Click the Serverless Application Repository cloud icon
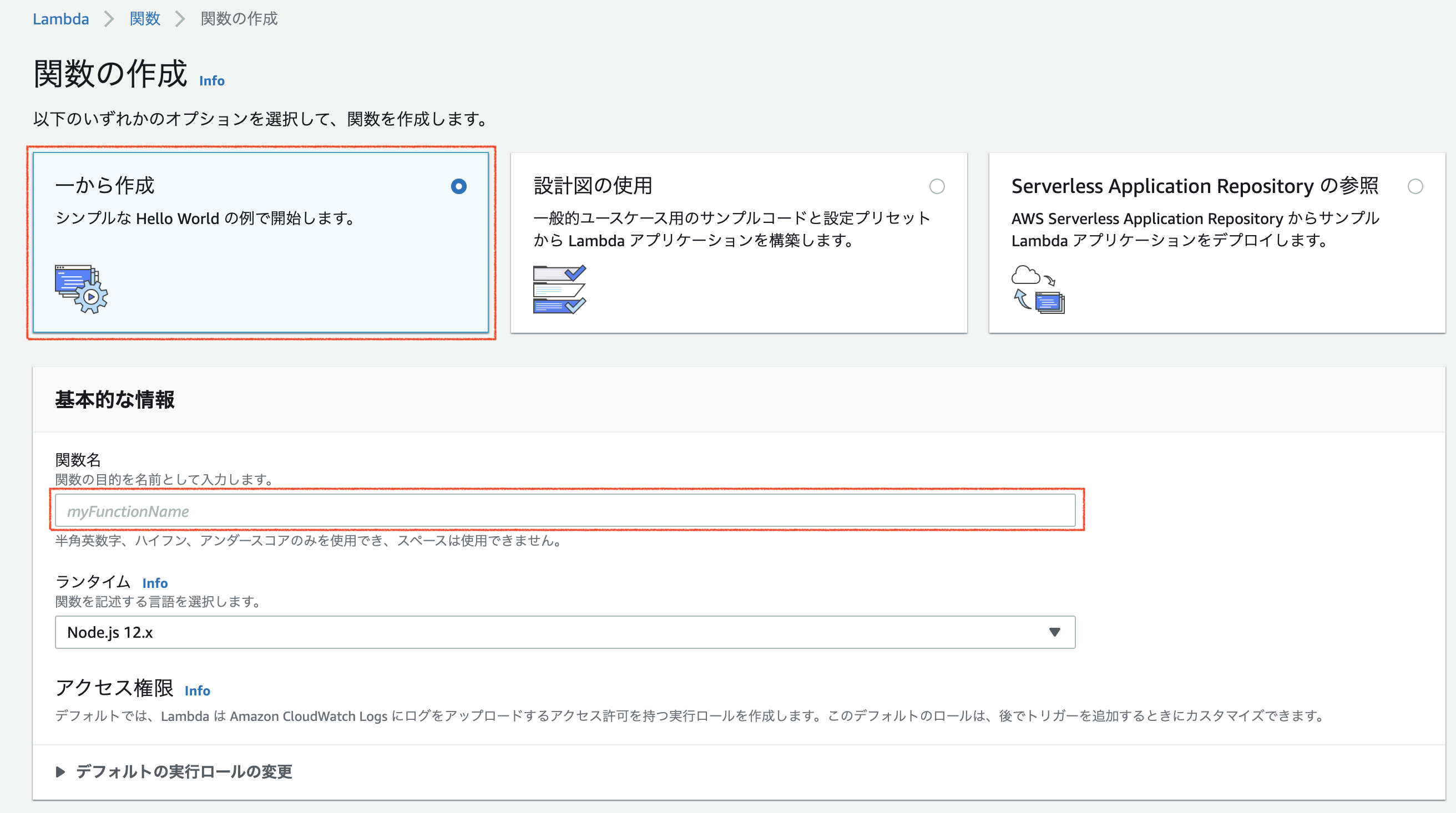This screenshot has height=813, width=1456. [1038, 289]
